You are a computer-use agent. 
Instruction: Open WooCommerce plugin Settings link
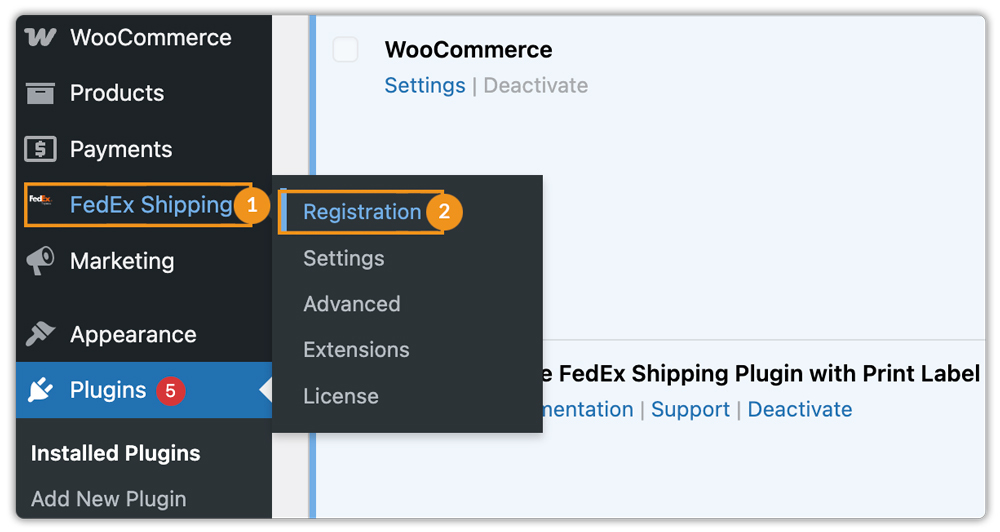(x=425, y=85)
